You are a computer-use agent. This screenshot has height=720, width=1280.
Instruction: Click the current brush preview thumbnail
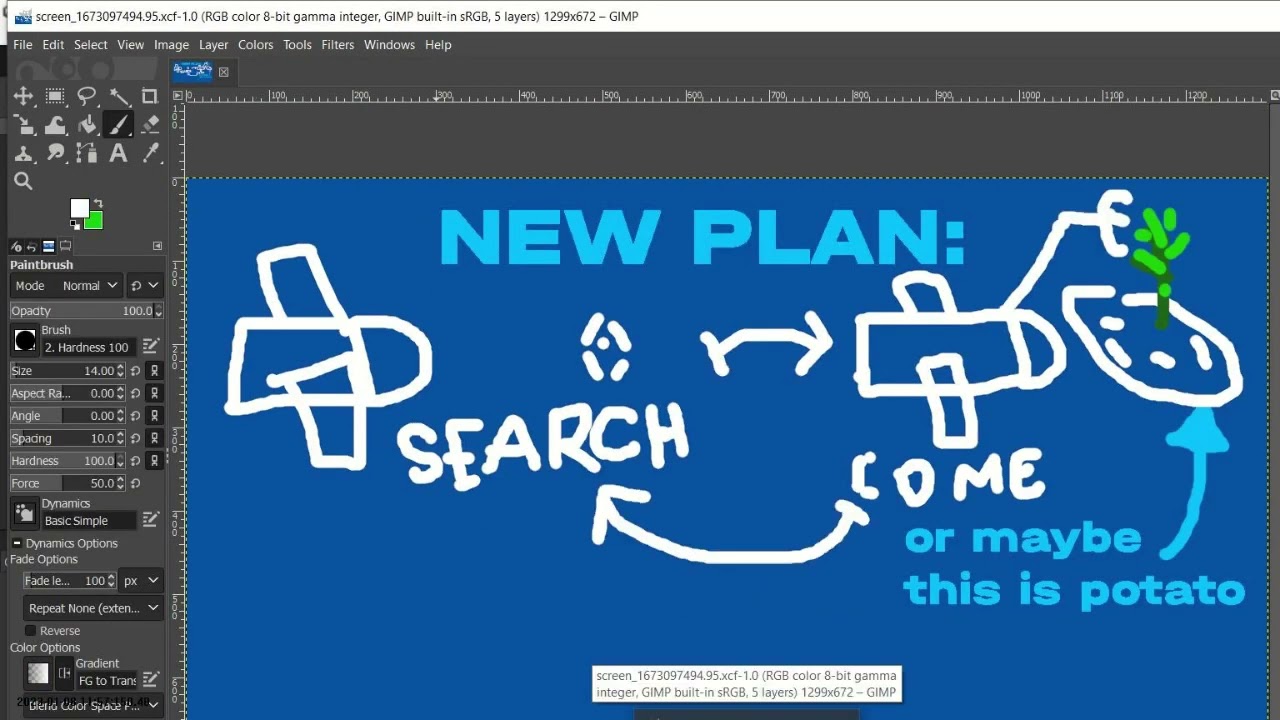click(x=25, y=340)
